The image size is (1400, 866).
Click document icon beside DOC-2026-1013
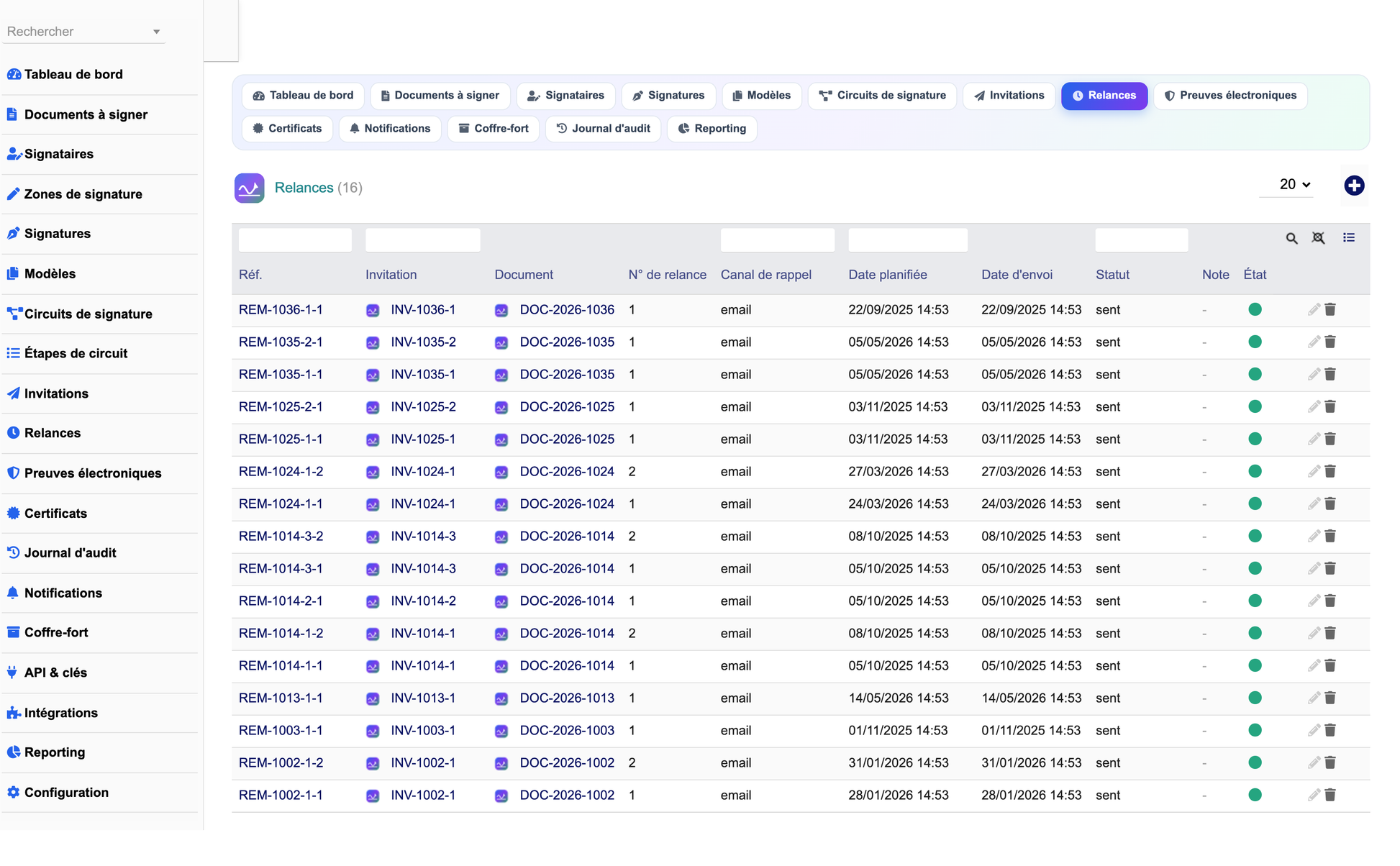tap(501, 698)
